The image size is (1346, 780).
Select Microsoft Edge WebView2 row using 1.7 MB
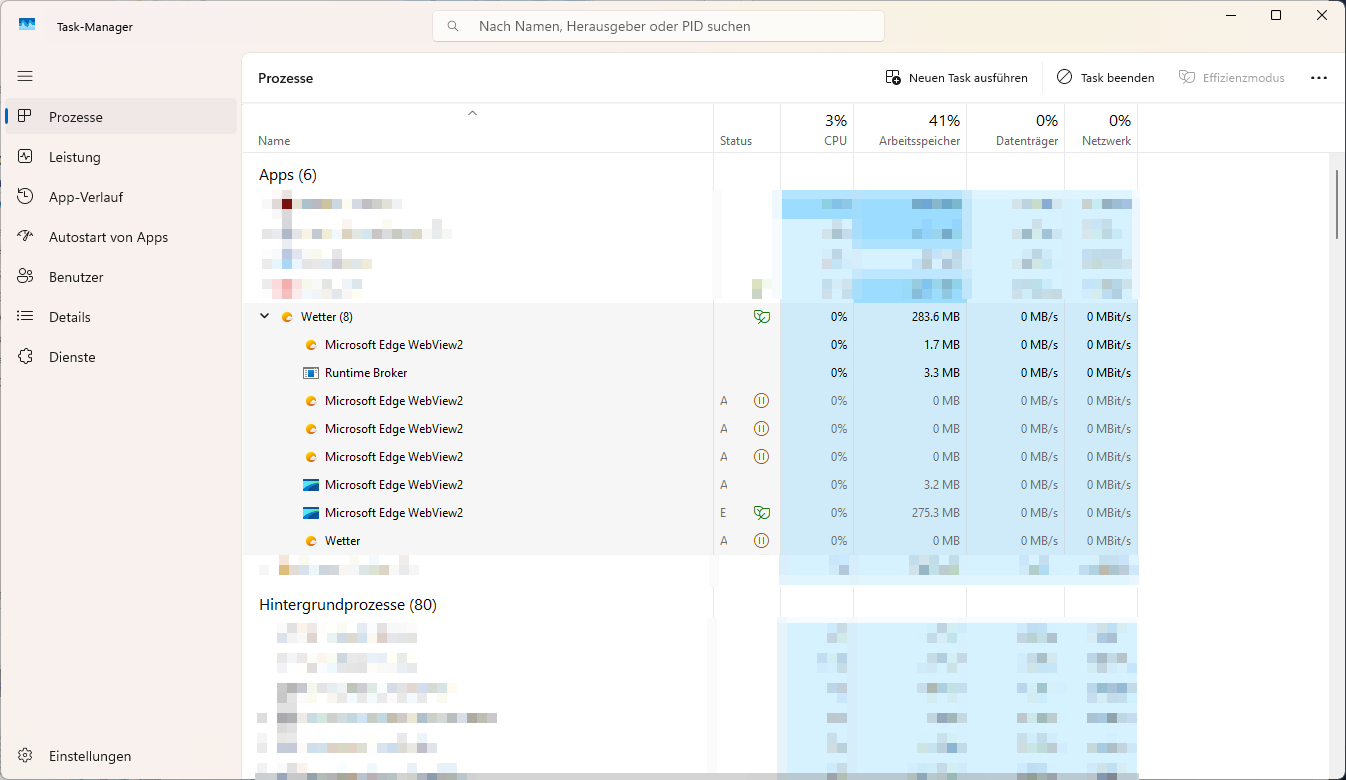690,344
